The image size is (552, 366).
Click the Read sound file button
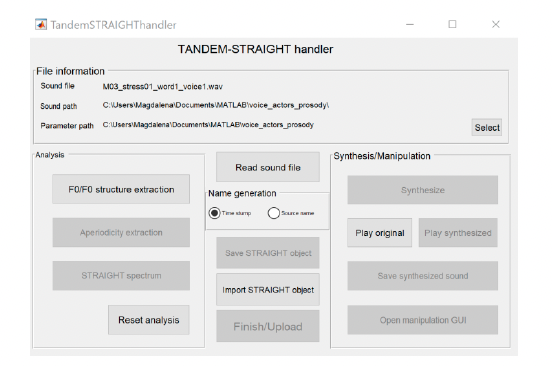tap(268, 167)
